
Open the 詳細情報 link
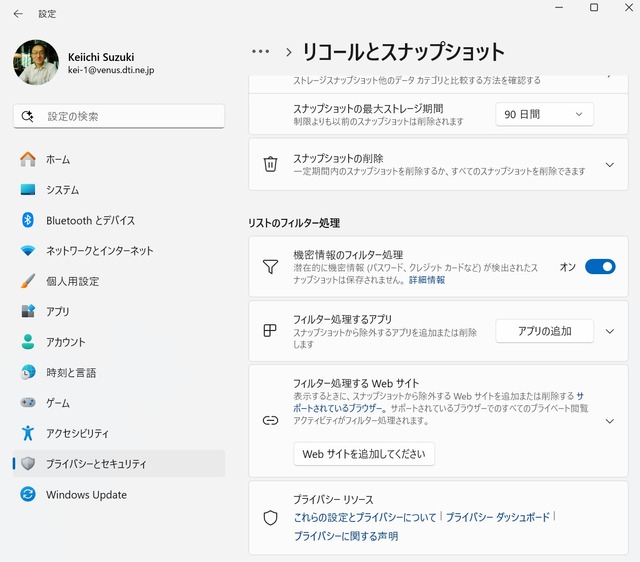click(427, 280)
